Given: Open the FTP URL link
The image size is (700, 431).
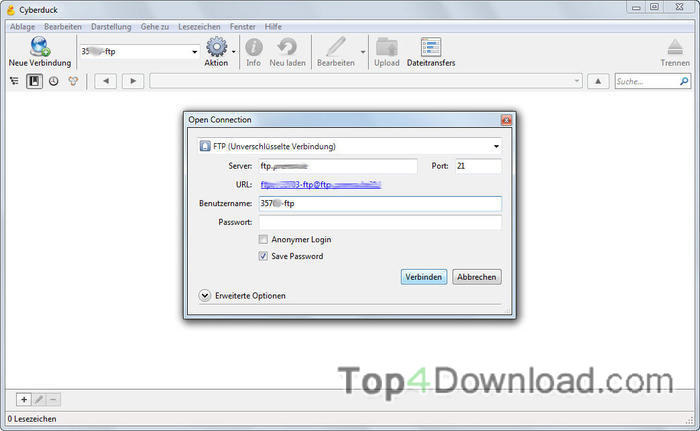Looking at the screenshot, I should tap(321, 184).
